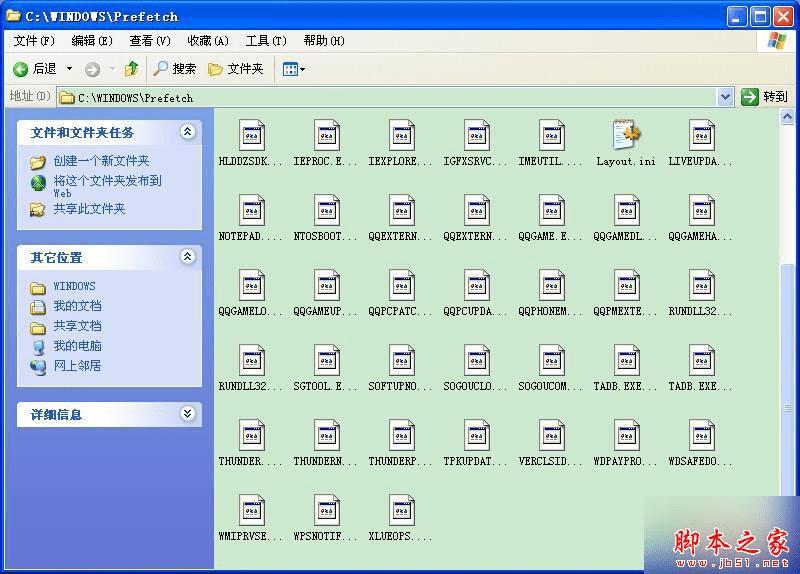
Task: Select the WPSNOTIF file icon
Action: click(x=327, y=510)
